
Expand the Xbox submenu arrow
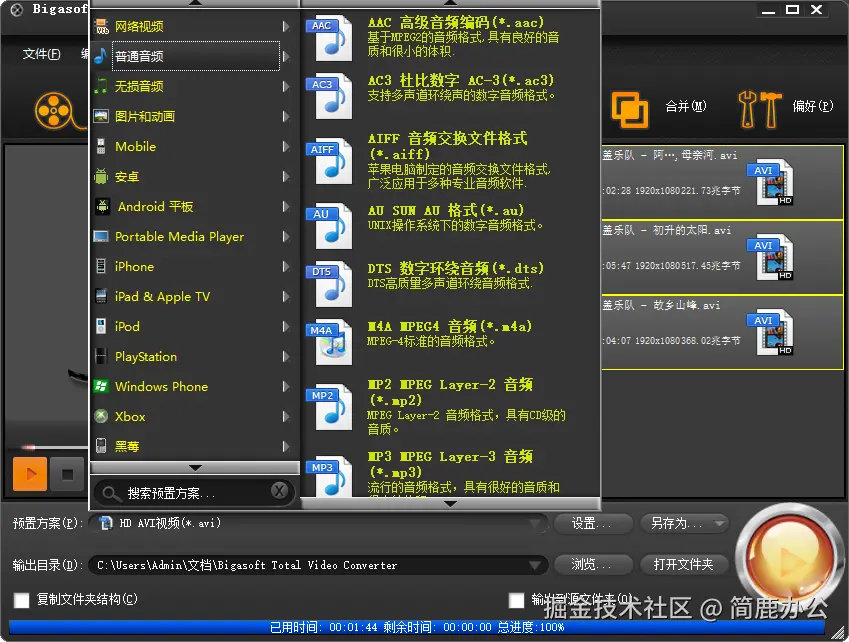286,416
